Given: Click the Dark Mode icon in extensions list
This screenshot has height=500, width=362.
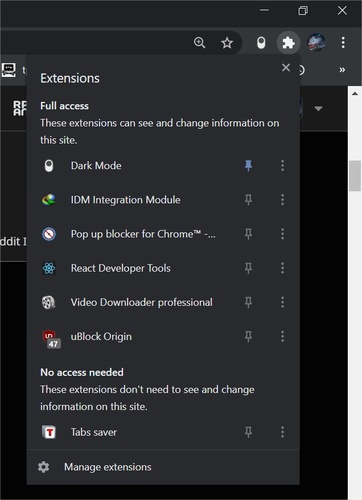Looking at the screenshot, I should 49,166.
